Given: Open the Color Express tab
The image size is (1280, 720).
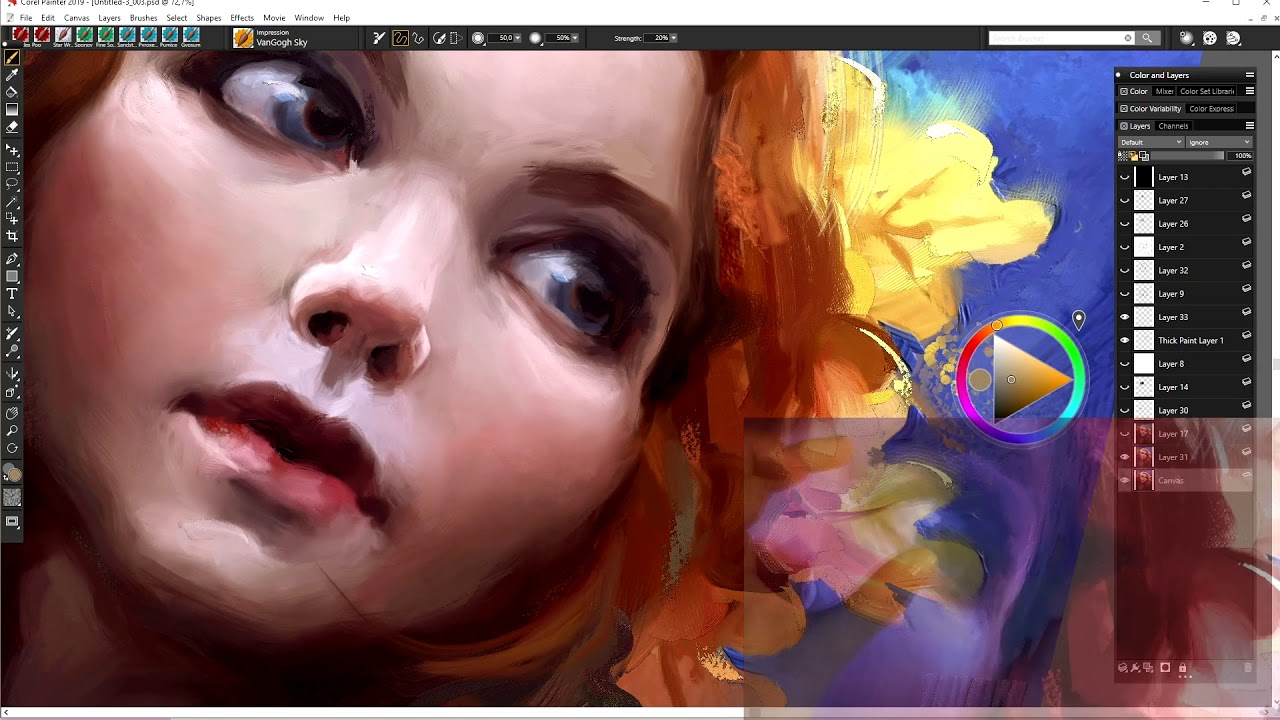Looking at the screenshot, I should [1211, 108].
